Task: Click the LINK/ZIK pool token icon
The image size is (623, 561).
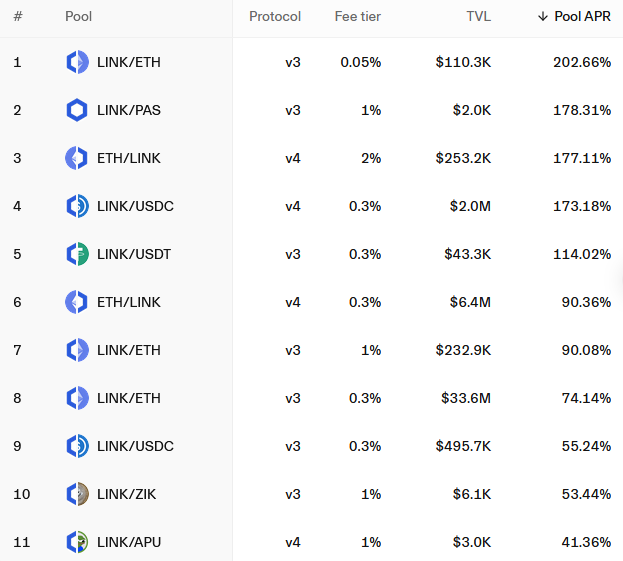Action: 77,494
